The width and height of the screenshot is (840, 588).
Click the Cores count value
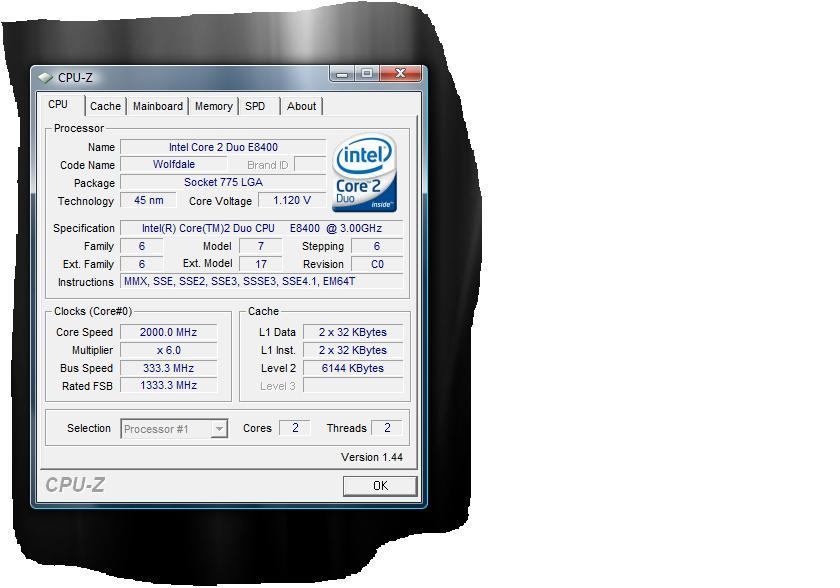point(295,428)
